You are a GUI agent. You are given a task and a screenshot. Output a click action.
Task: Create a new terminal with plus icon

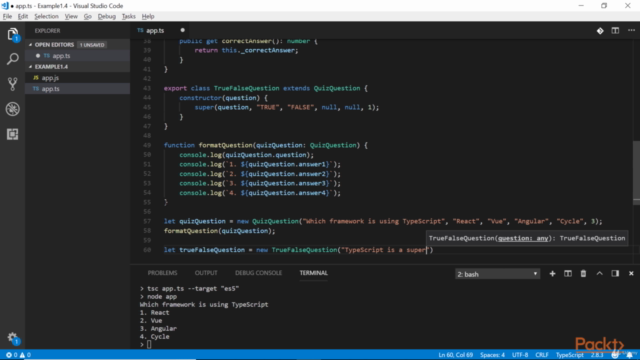coord(552,274)
